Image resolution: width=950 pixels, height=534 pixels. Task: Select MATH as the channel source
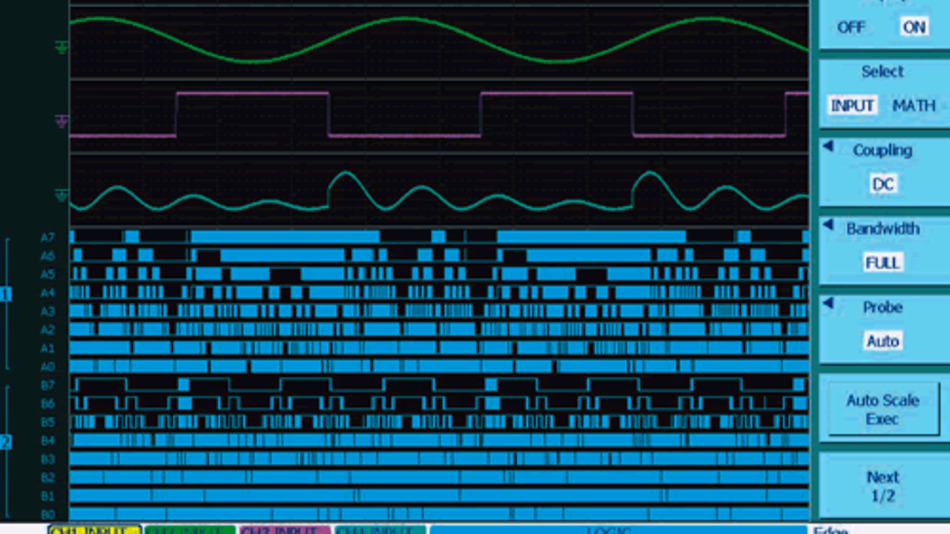pos(913,105)
